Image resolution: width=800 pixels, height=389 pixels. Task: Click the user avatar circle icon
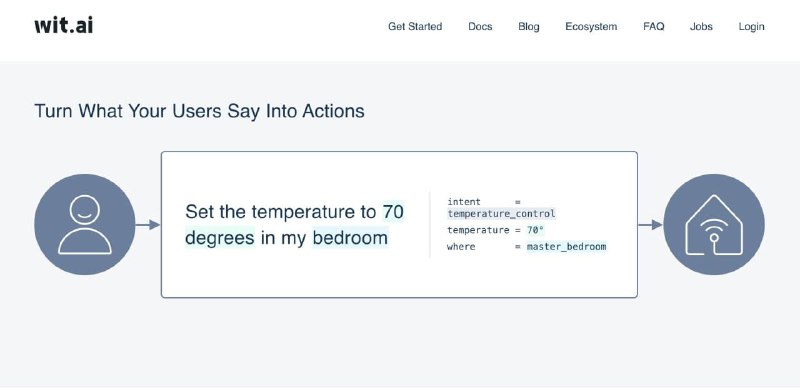coord(85,224)
